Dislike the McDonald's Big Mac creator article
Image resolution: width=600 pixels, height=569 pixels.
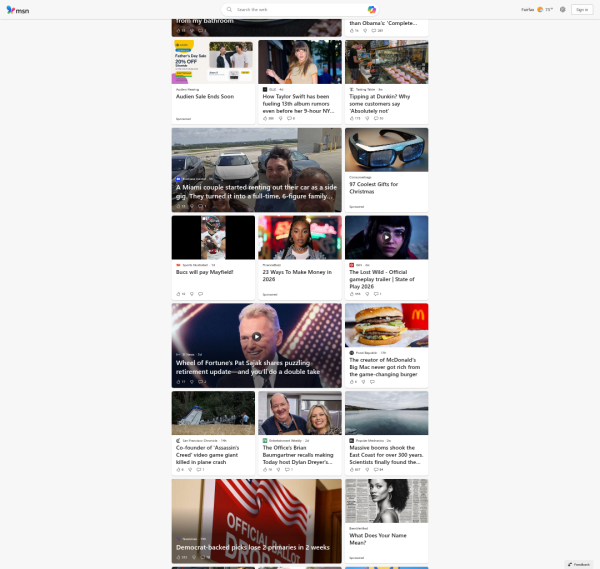(x=363, y=382)
